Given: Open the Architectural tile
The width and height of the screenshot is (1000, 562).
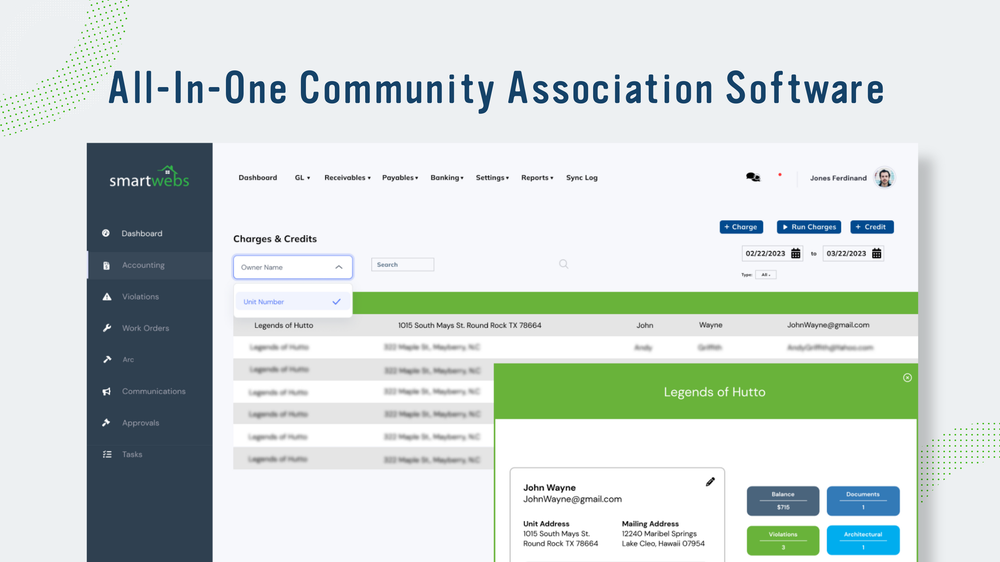Looking at the screenshot, I should point(863,540).
